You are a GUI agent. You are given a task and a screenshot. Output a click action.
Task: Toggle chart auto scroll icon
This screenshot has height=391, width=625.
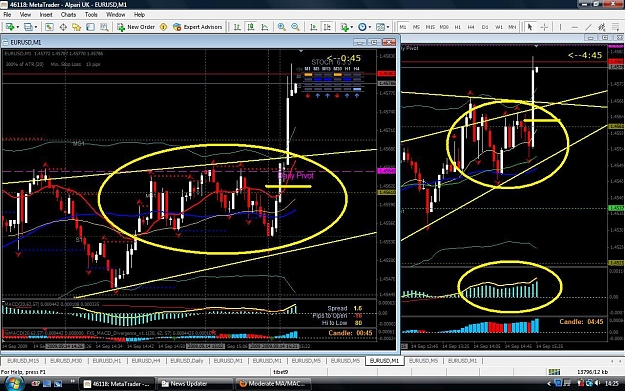click(313, 27)
